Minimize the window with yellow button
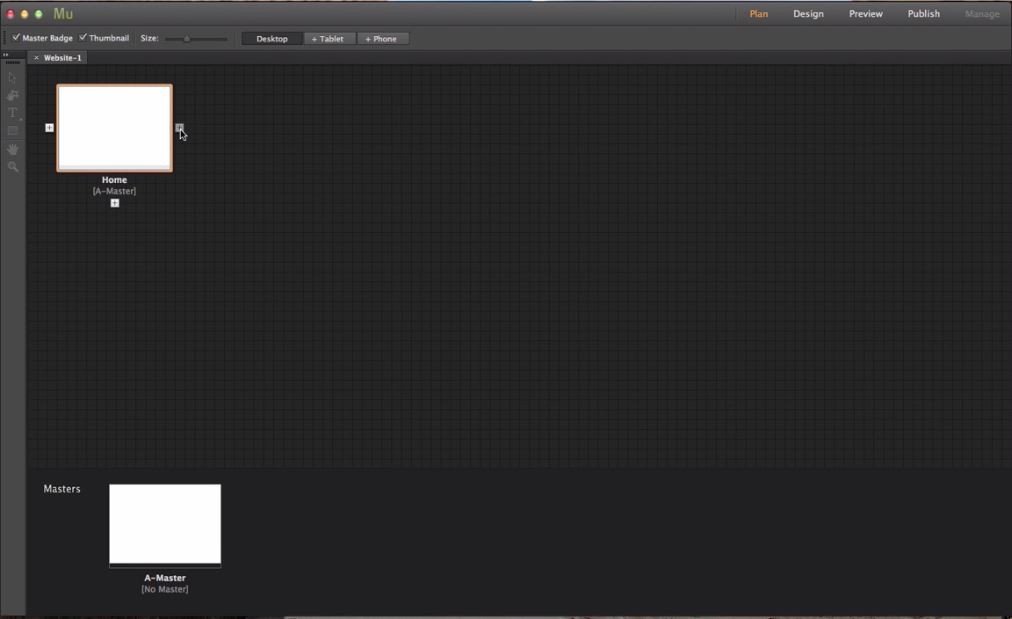Image resolution: width=1012 pixels, height=619 pixels. pyautogui.click(x=25, y=14)
